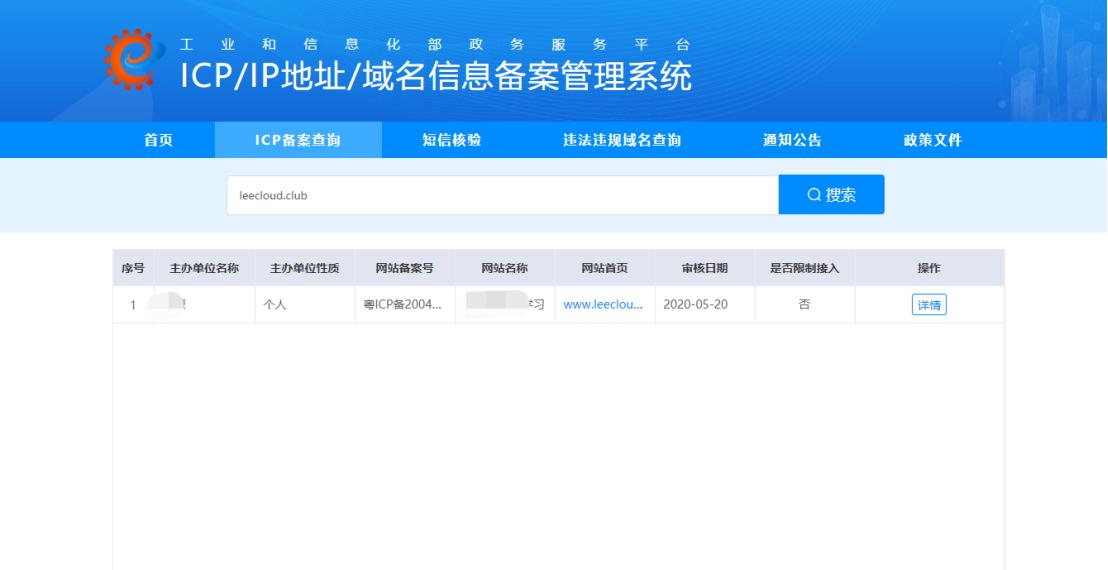
Task: Select the 是否限制接入 column header
Action: [x=805, y=268]
